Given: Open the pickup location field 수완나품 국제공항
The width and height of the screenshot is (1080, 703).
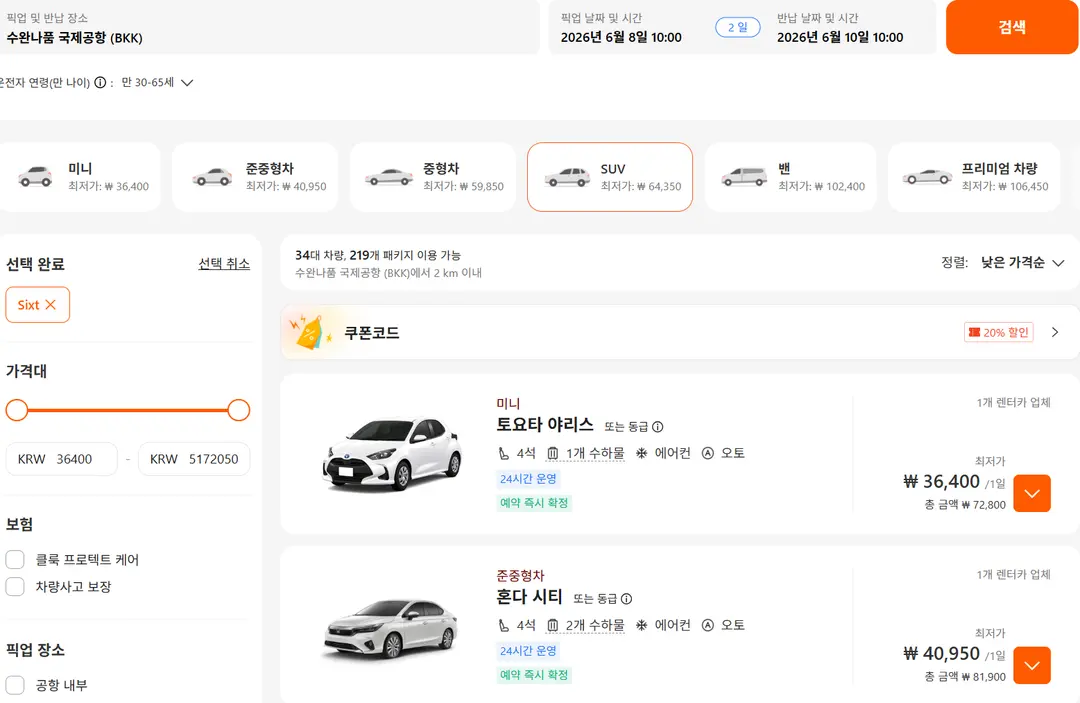Looking at the screenshot, I should 269,28.
